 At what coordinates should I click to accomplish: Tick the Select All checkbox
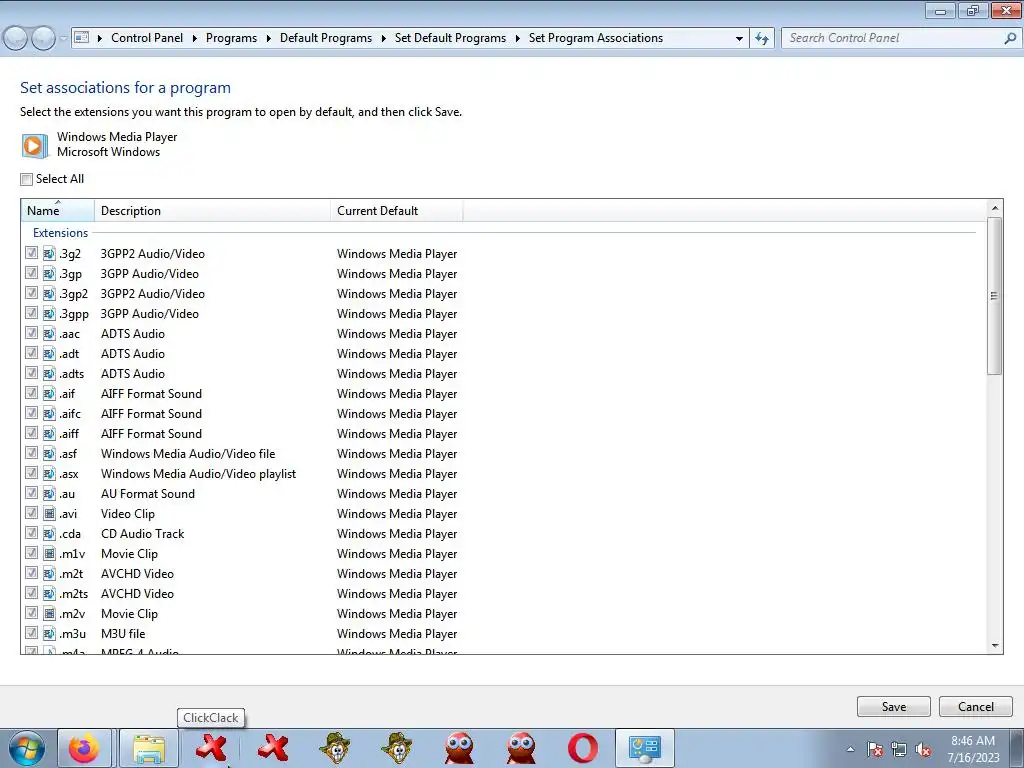[27, 179]
